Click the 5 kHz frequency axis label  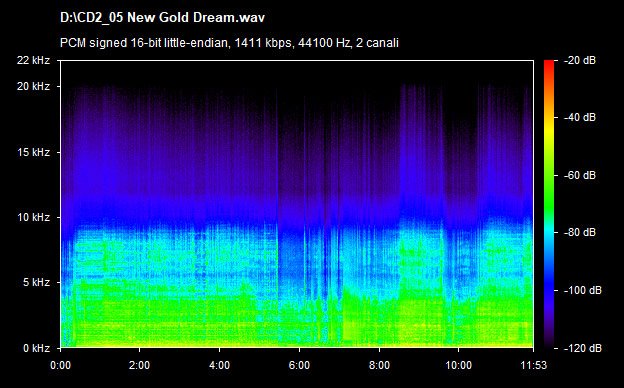(36, 283)
